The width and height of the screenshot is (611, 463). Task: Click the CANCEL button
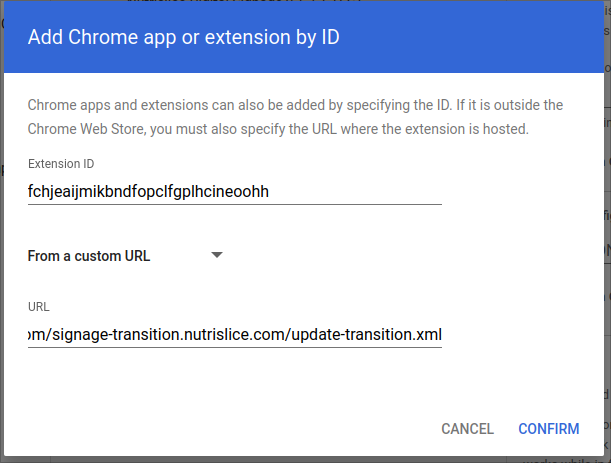click(x=467, y=429)
